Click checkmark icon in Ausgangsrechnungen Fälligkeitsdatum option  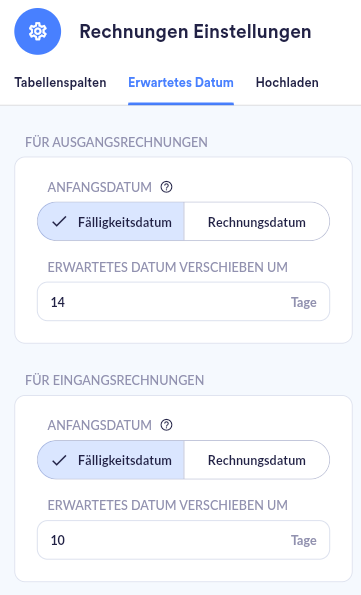[59, 222]
